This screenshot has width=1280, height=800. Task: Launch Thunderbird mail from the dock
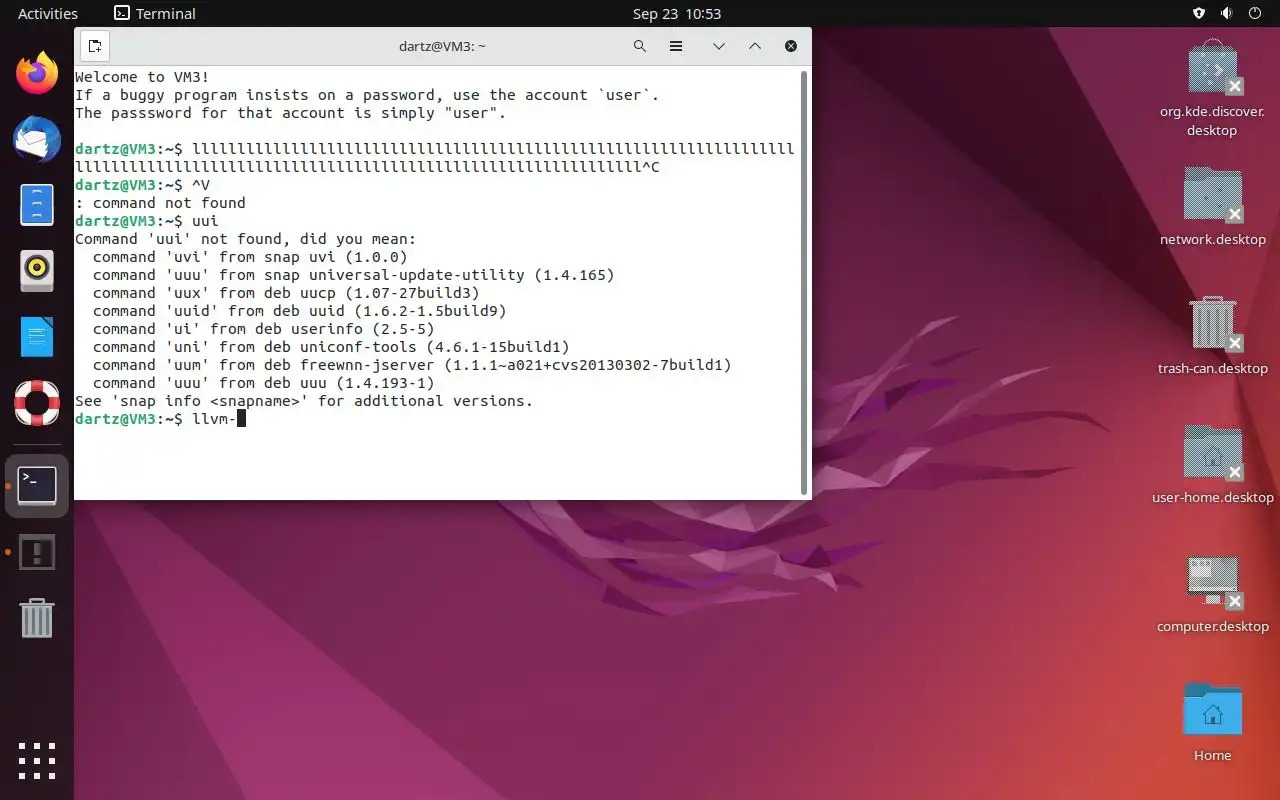click(x=37, y=139)
